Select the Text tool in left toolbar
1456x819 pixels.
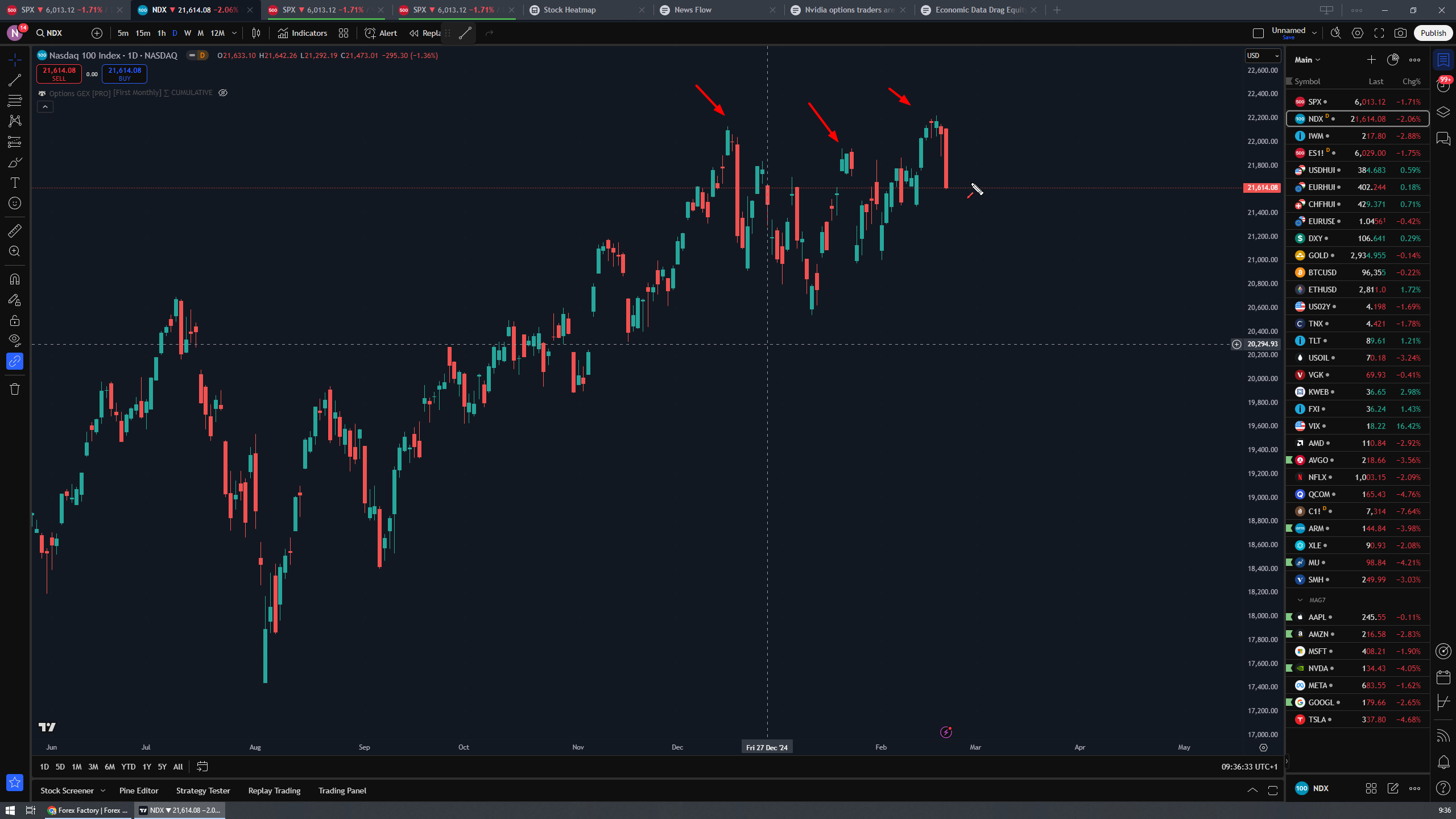pos(15,183)
